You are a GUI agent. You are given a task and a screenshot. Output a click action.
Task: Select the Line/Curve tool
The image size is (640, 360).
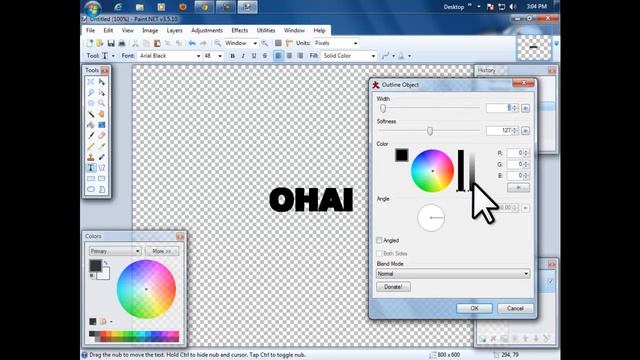[x=102, y=168]
